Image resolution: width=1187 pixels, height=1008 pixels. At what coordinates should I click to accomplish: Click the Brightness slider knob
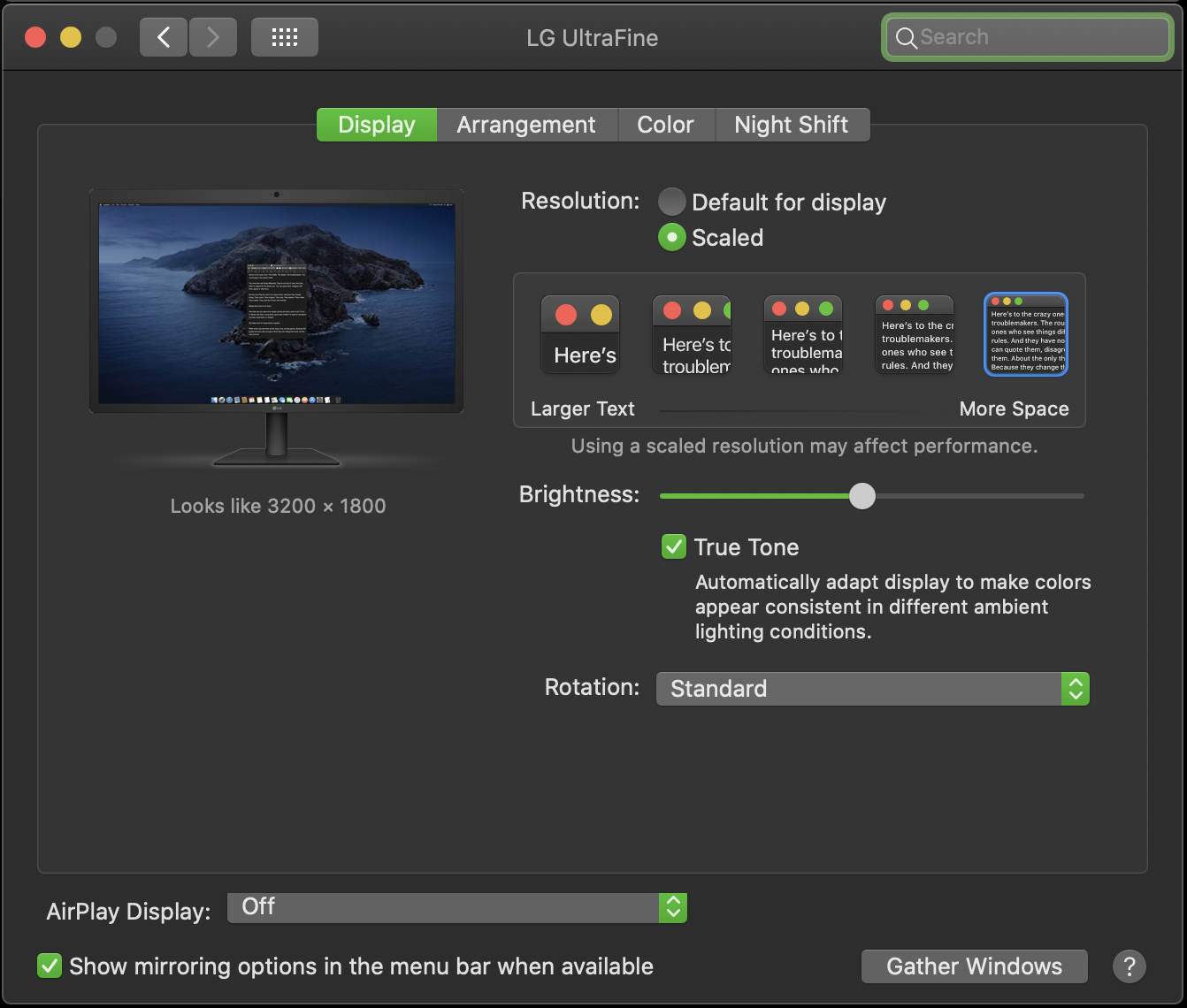862,496
